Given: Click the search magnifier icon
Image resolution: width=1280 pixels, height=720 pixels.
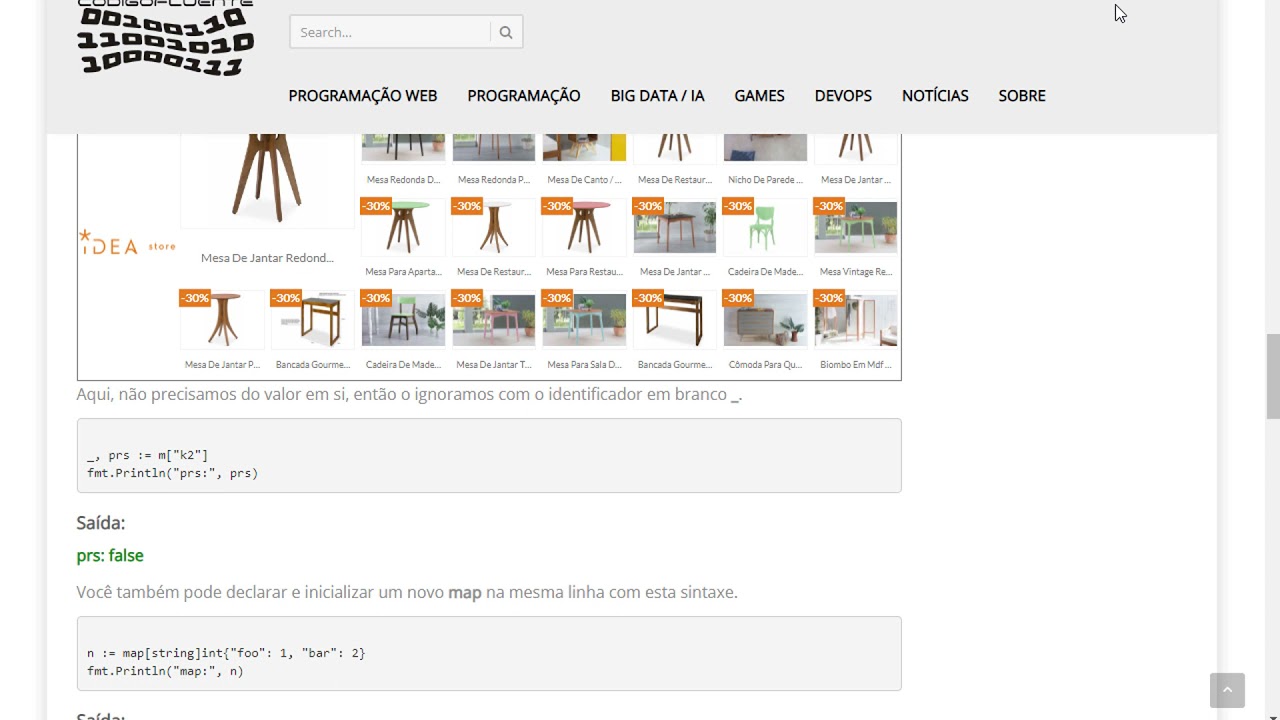Looking at the screenshot, I should 506,32.
